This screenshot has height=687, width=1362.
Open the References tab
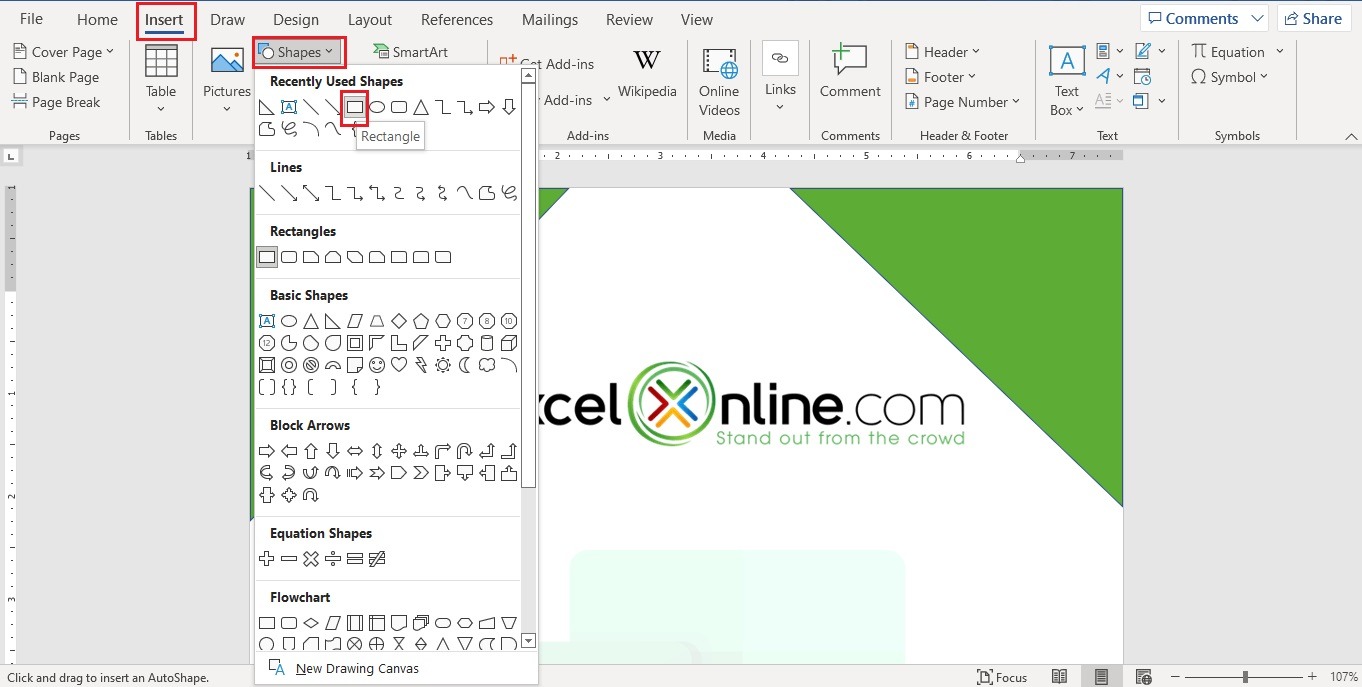(x=457, y=19)
